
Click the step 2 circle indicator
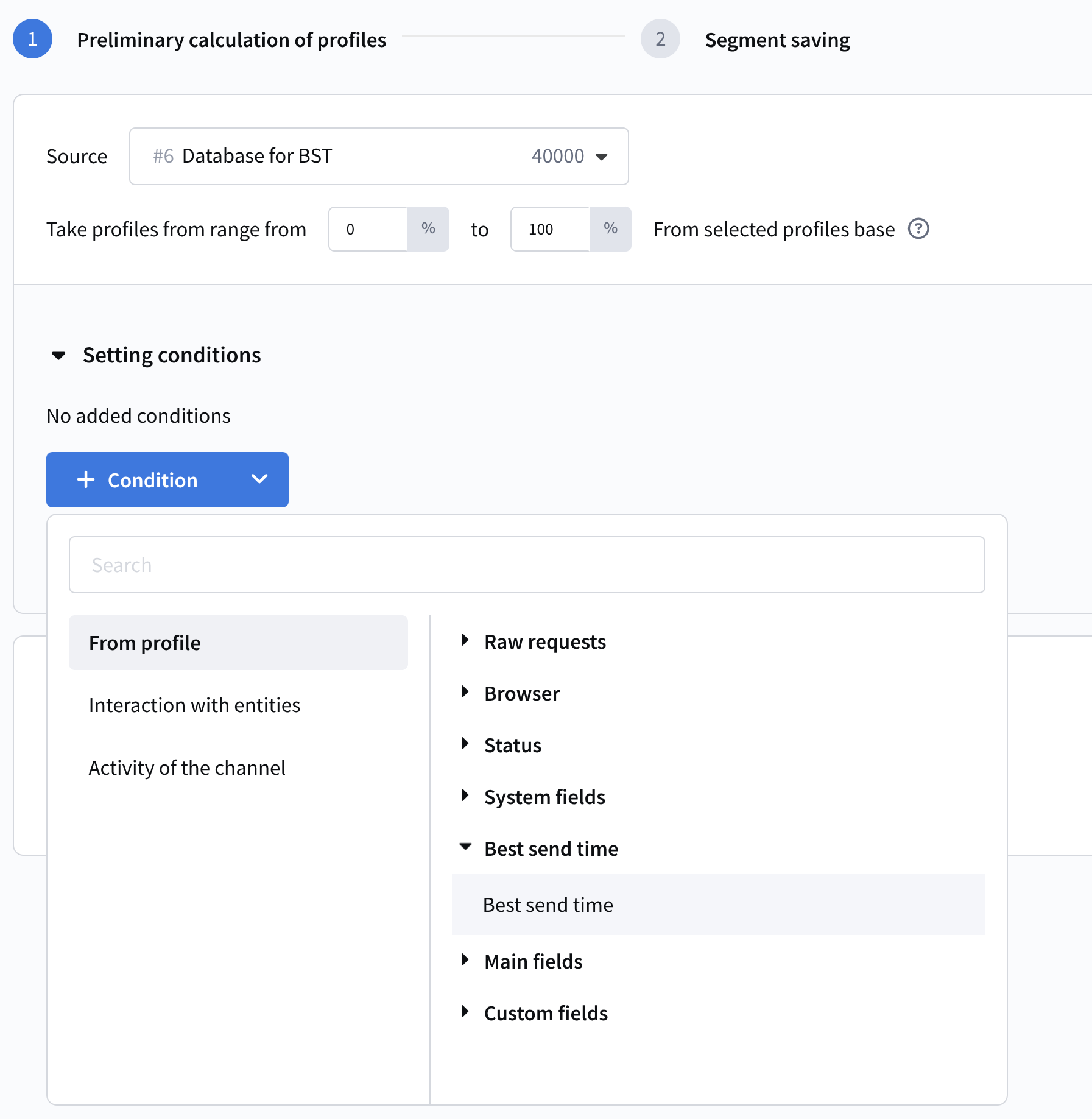pyautogui.click(x=660, y=39)
